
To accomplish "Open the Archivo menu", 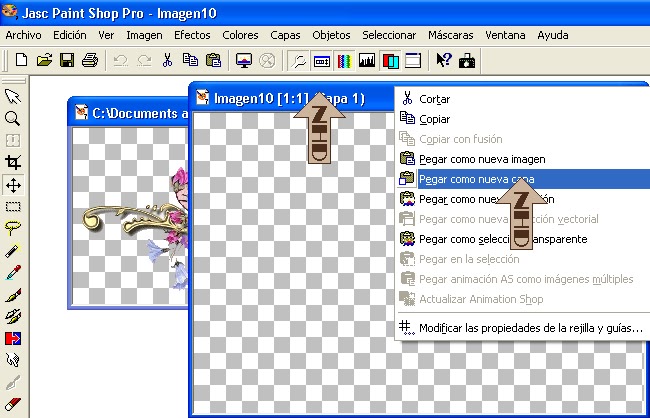I will pyautogui.click(x=24, y=35).
